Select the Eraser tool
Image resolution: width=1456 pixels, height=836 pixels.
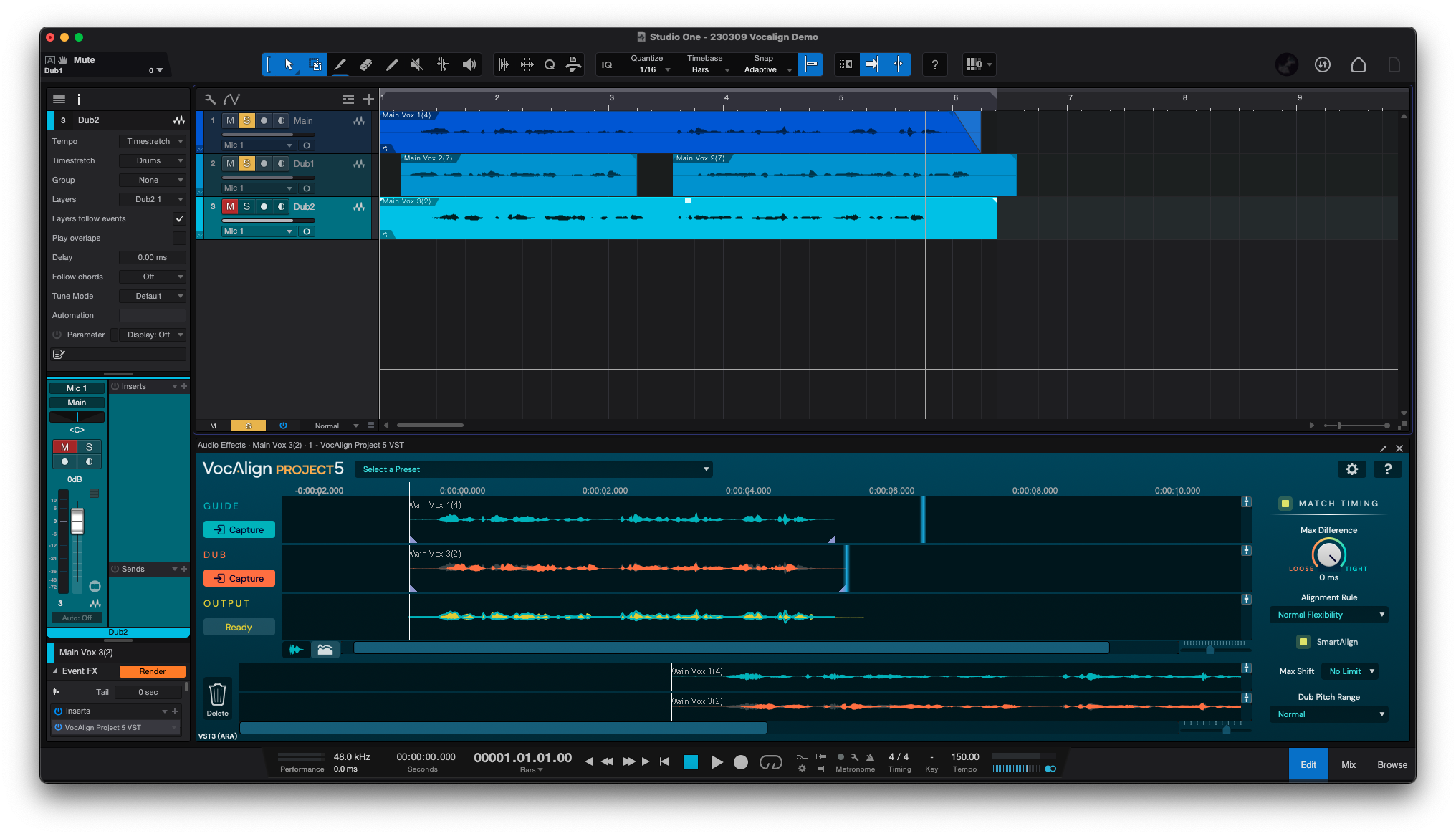[x=365, y=64]
